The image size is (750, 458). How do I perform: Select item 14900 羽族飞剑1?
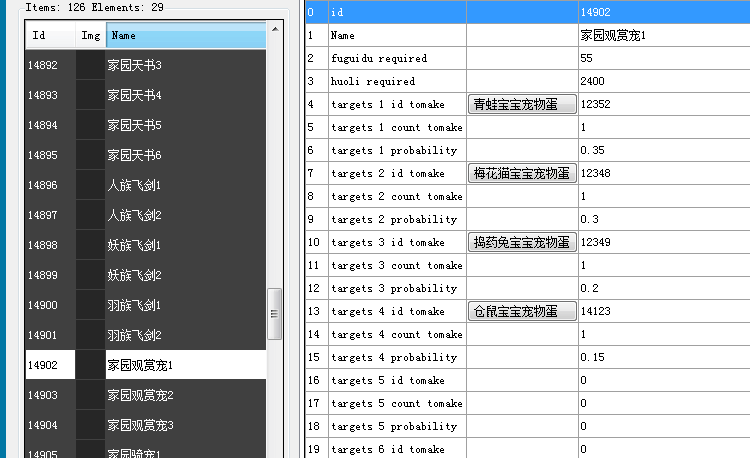[146, 305]
